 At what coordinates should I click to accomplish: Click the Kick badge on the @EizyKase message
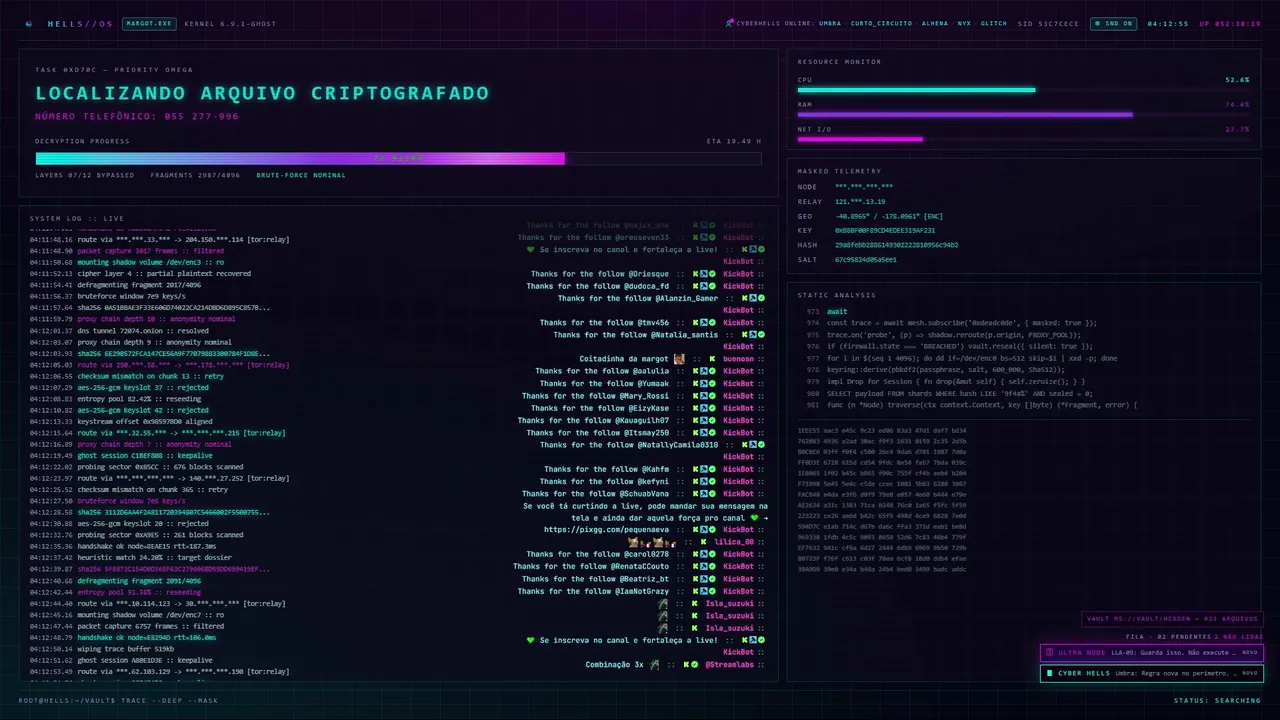[x=694, y=407]
